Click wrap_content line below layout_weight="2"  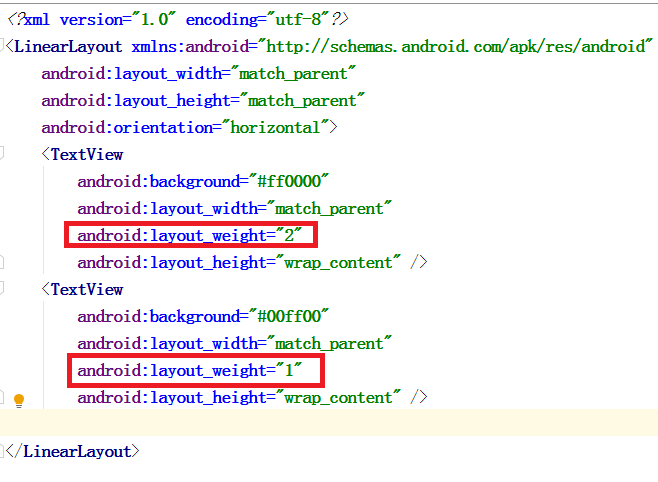point(252,263)
